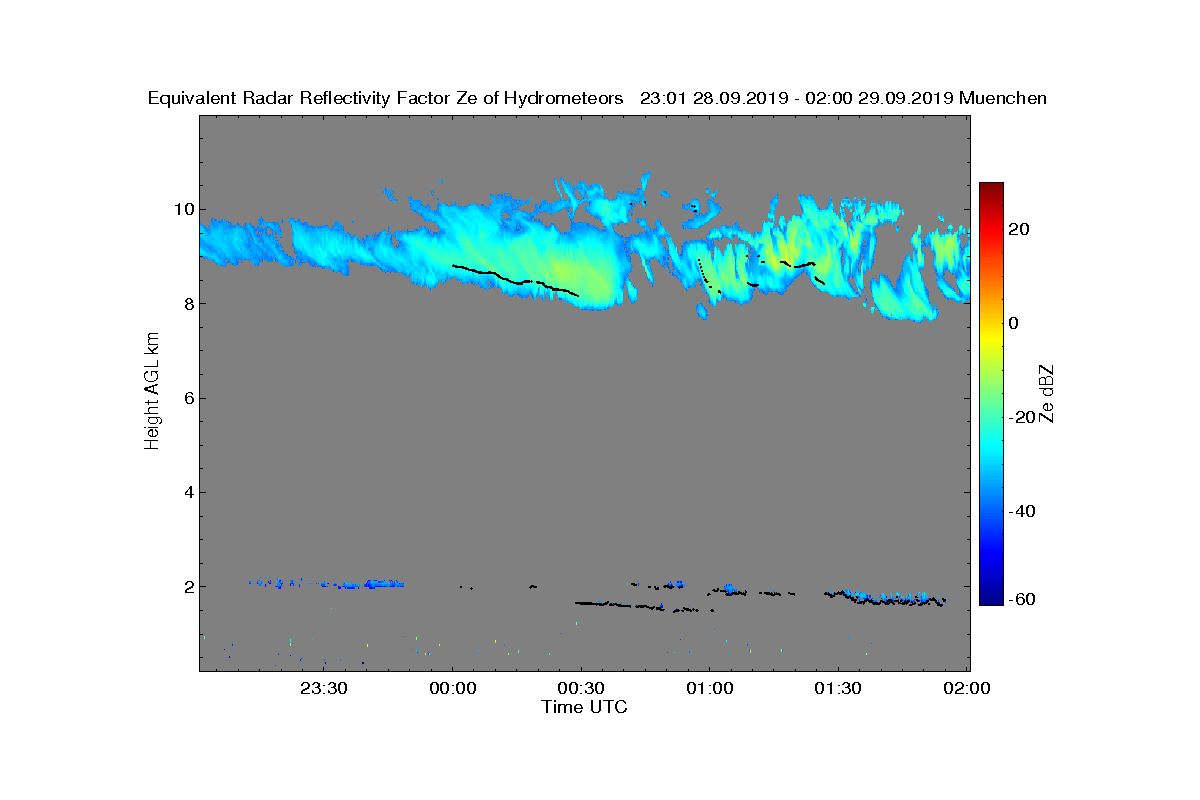1200x800 pixels.
Task: Click the colorbar tick label -40
Action: click(x=1023, y=511)
